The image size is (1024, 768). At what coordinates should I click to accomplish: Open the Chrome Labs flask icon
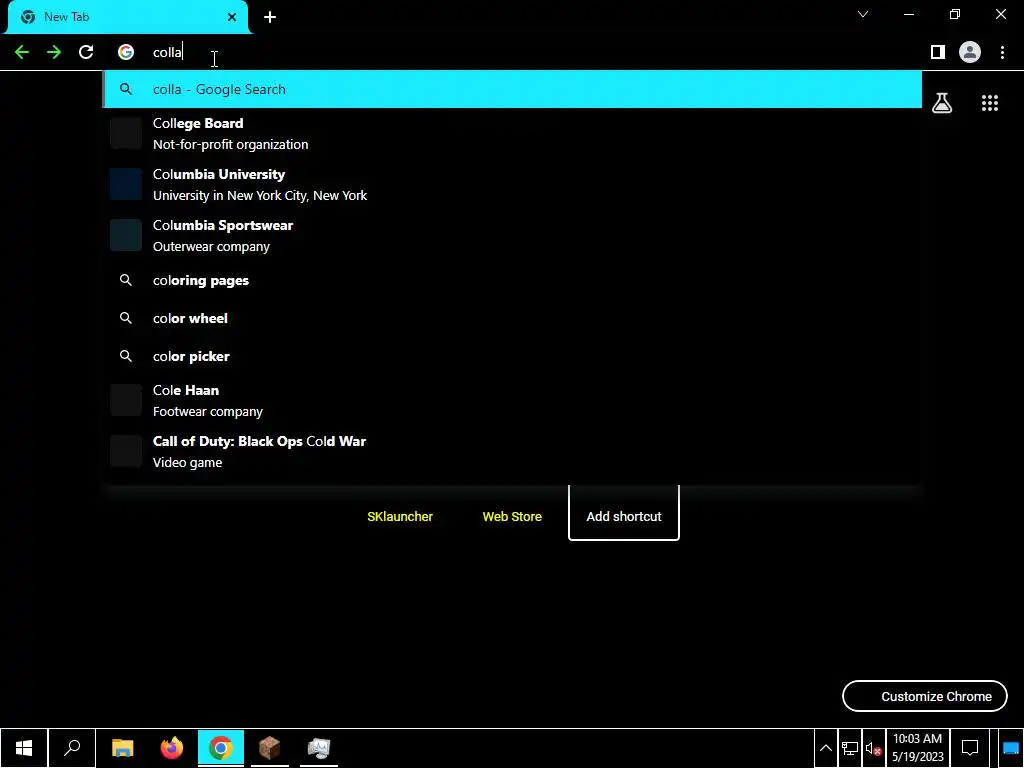coord(942,103)
